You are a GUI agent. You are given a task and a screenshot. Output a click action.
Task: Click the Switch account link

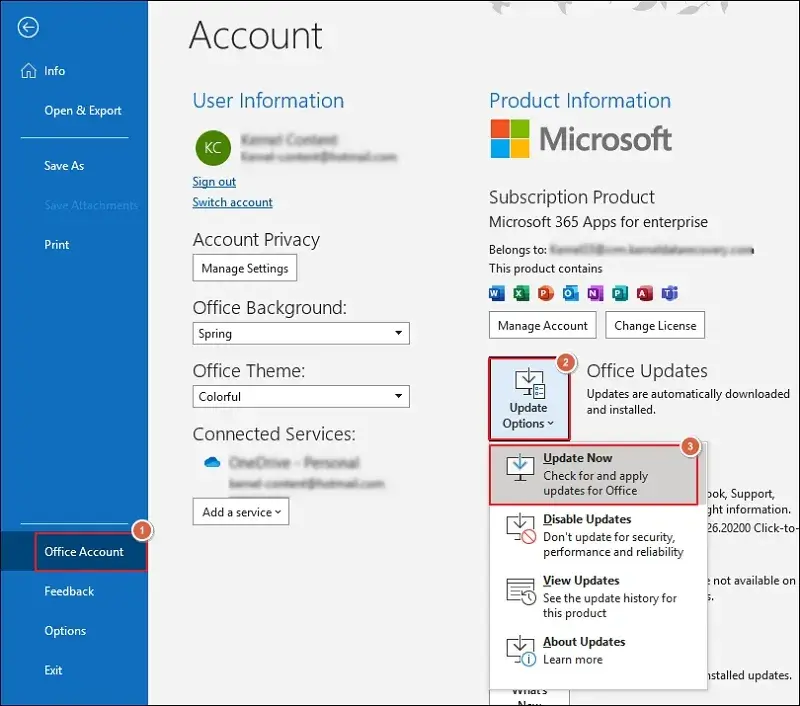[x=232, y=202]
